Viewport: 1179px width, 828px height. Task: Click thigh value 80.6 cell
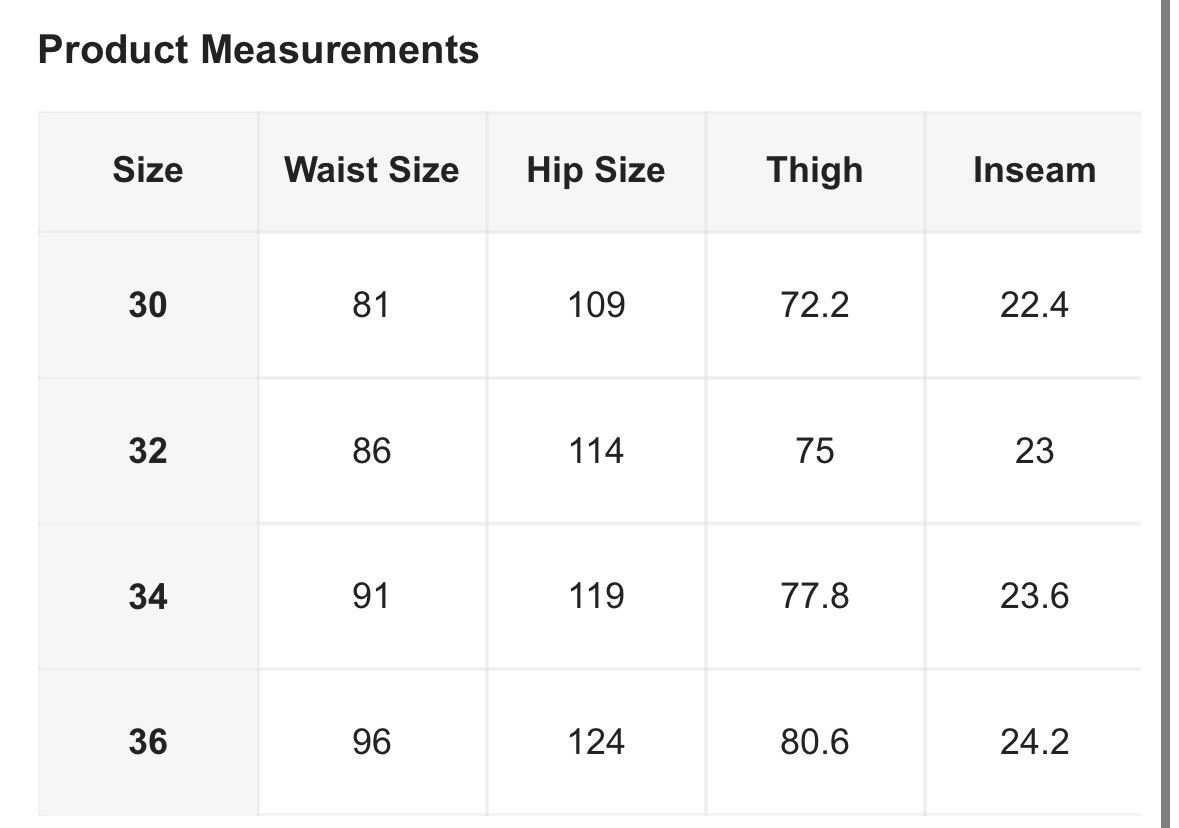[815, 742]
